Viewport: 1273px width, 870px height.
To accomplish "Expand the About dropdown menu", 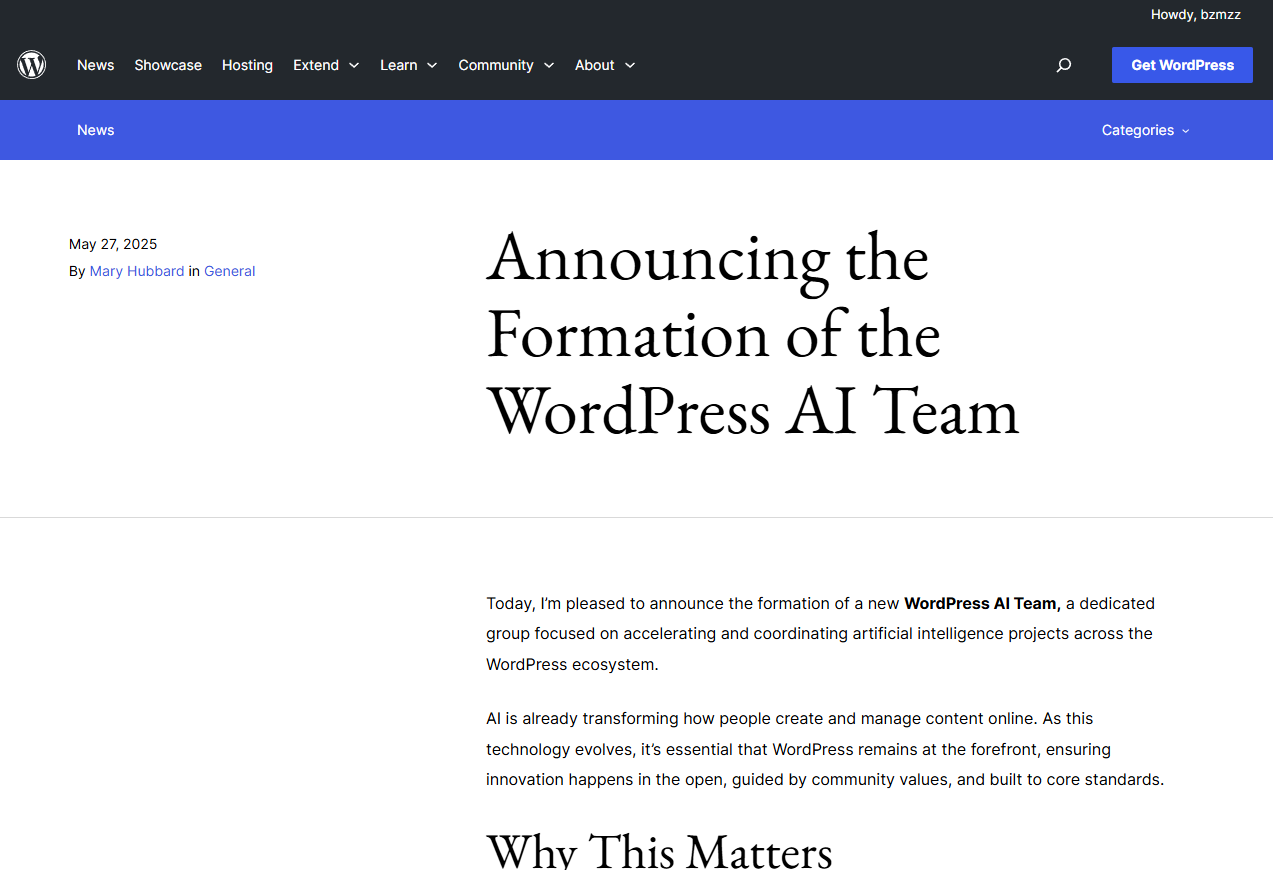I will coord(605,65).
